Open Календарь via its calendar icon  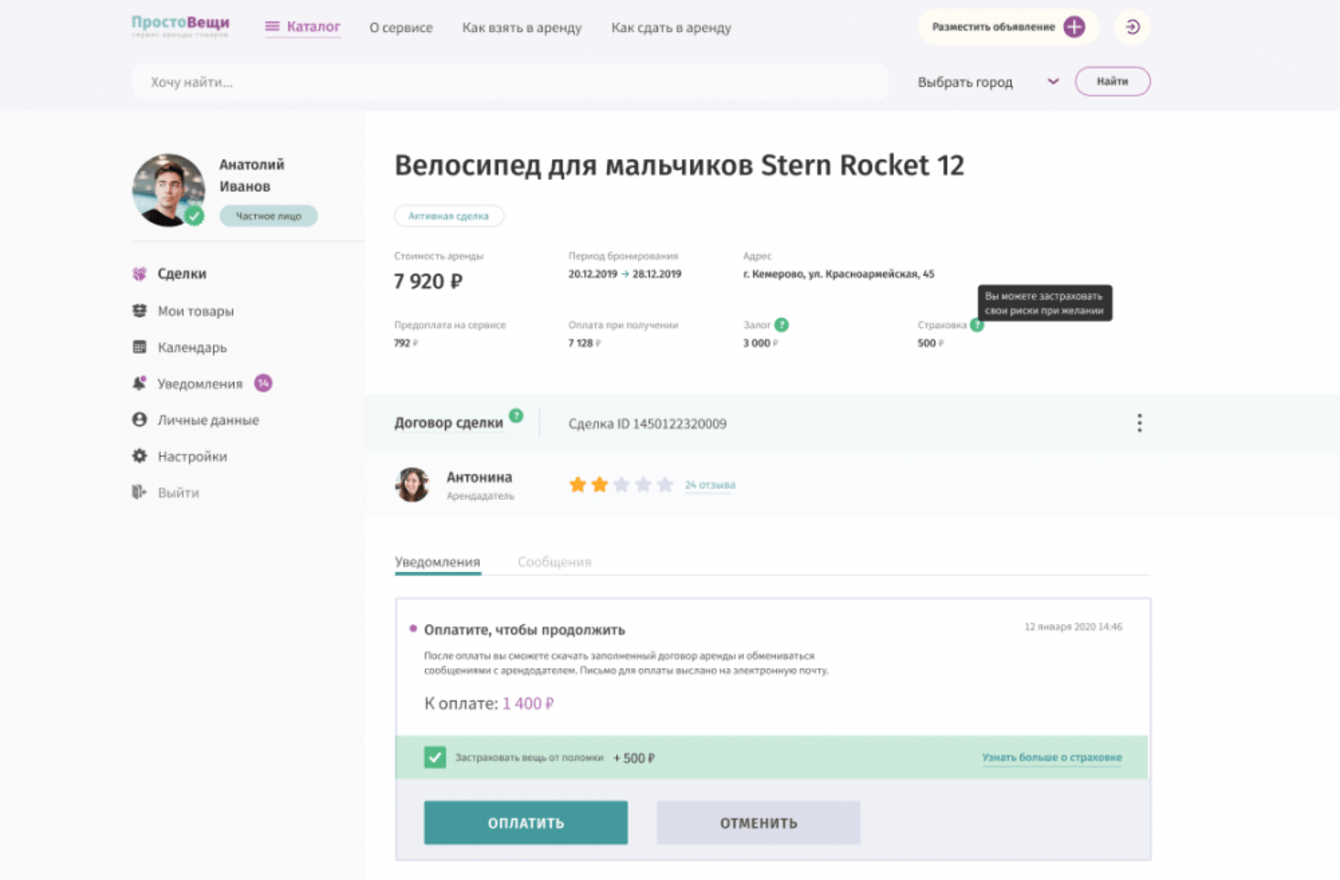(140, 347)
